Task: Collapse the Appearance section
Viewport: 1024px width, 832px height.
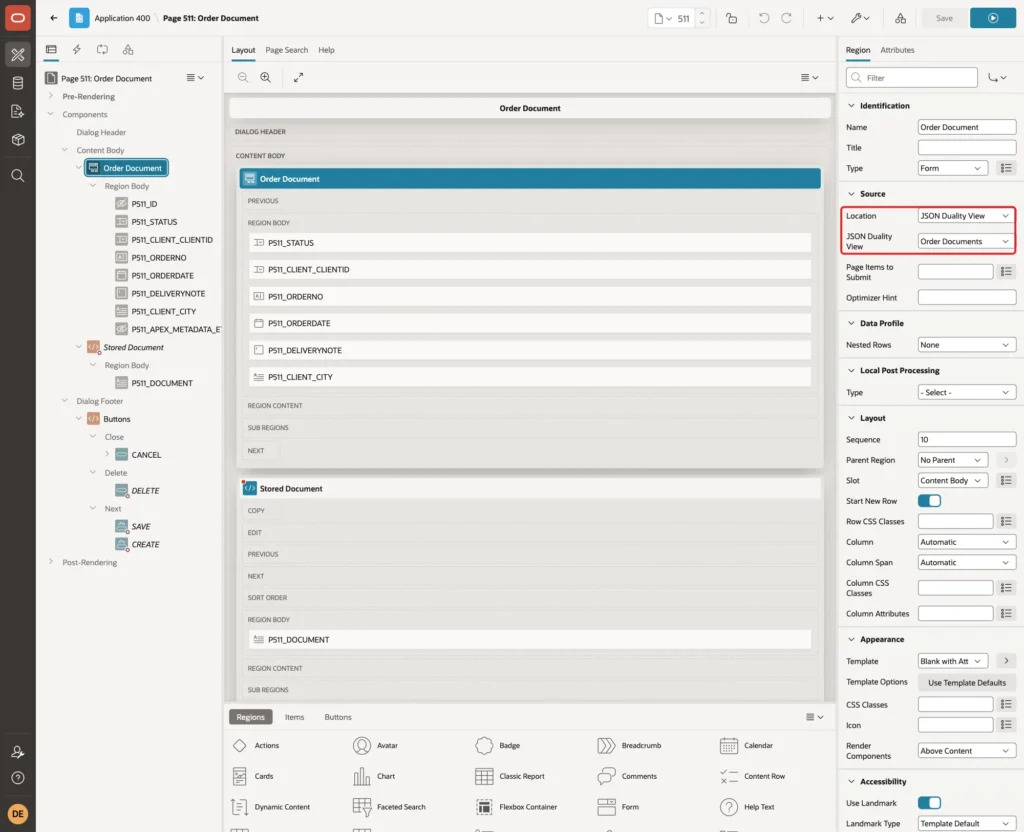Action: tap(851, 639)
